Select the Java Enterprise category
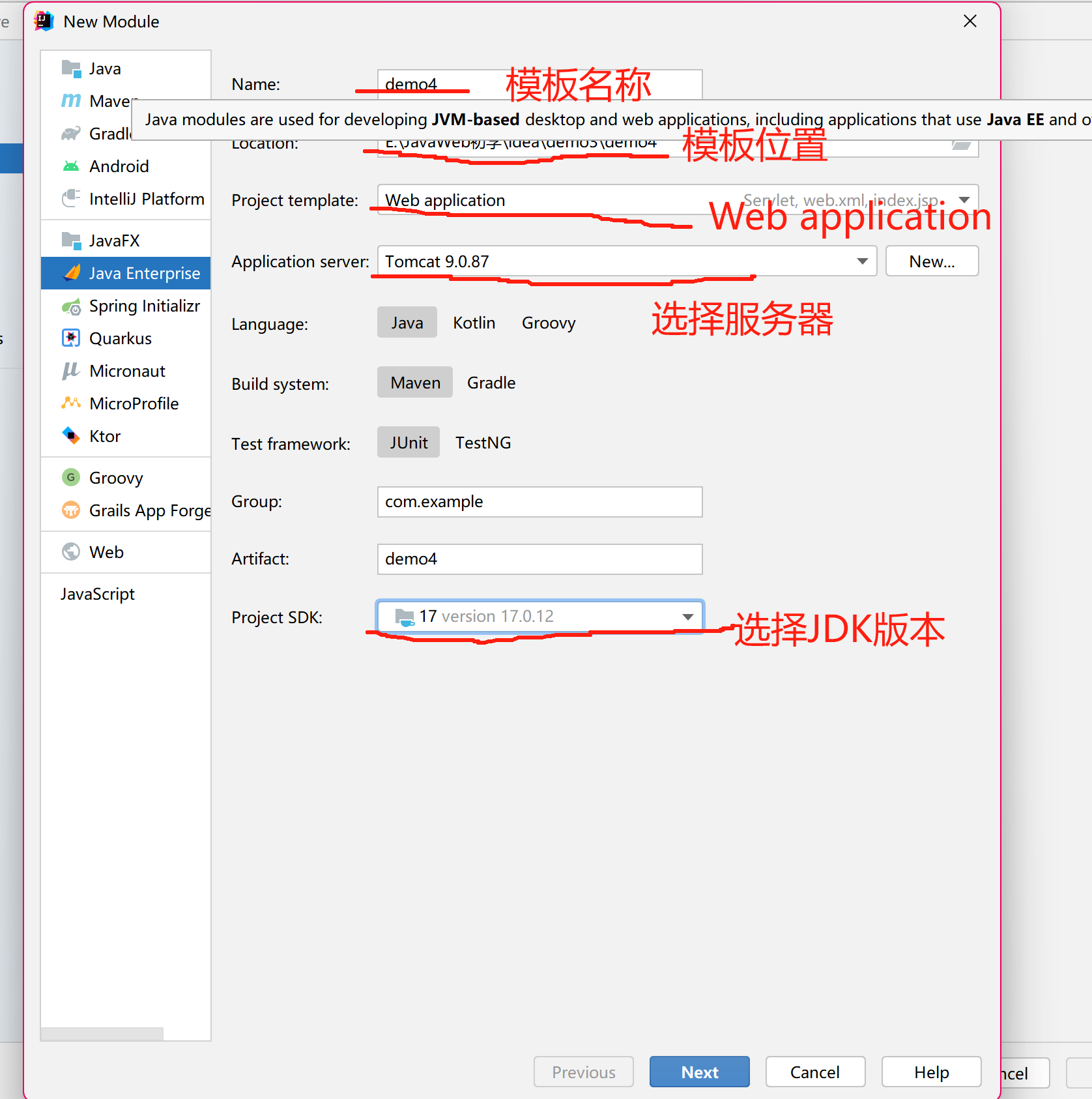 (x=145, y=273)
